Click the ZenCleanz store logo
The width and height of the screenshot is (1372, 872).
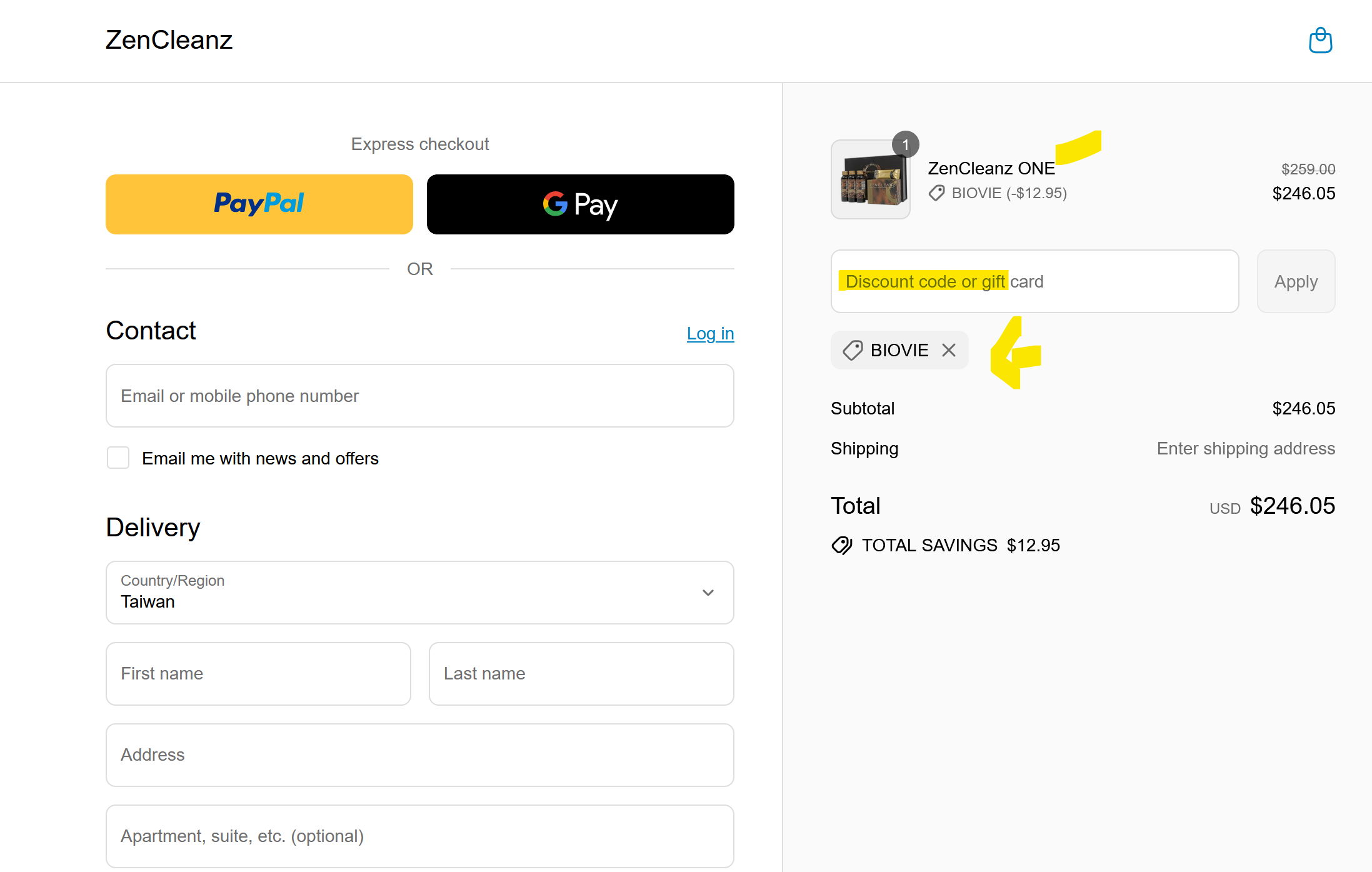point(169,40)
